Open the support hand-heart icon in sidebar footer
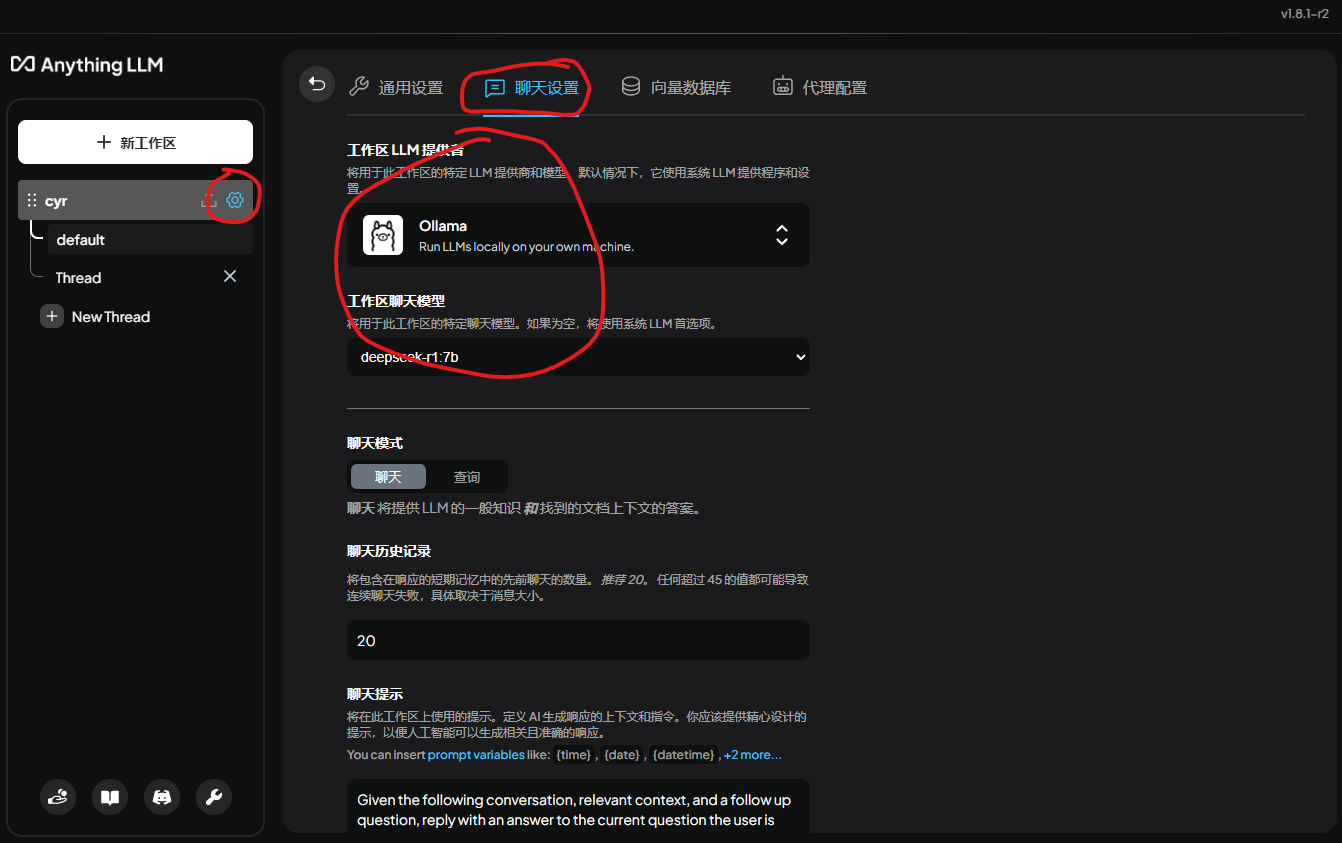 (x=58, y=797)
